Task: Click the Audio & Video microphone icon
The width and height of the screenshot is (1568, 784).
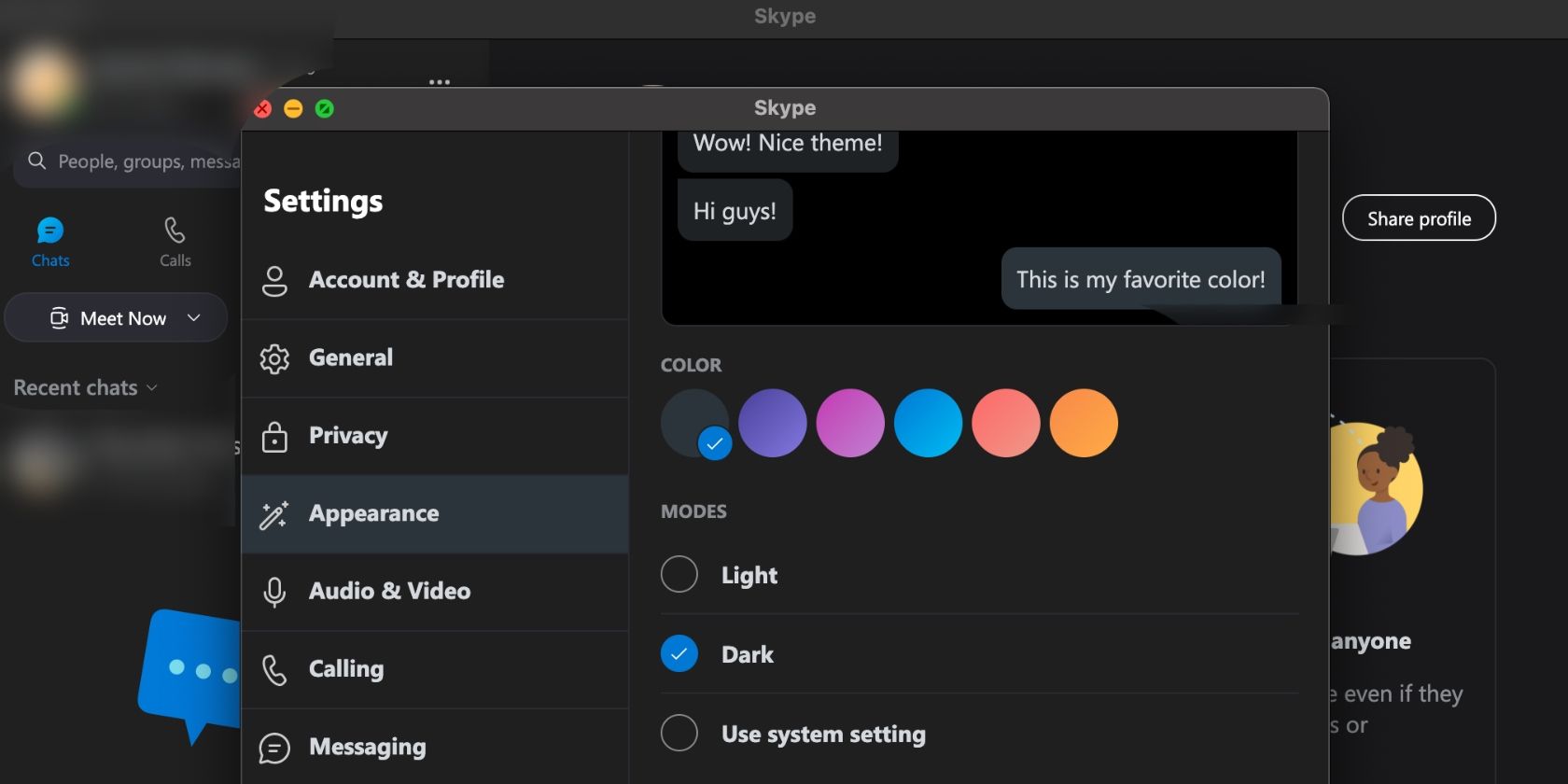Action: click(x=274, y=592)
